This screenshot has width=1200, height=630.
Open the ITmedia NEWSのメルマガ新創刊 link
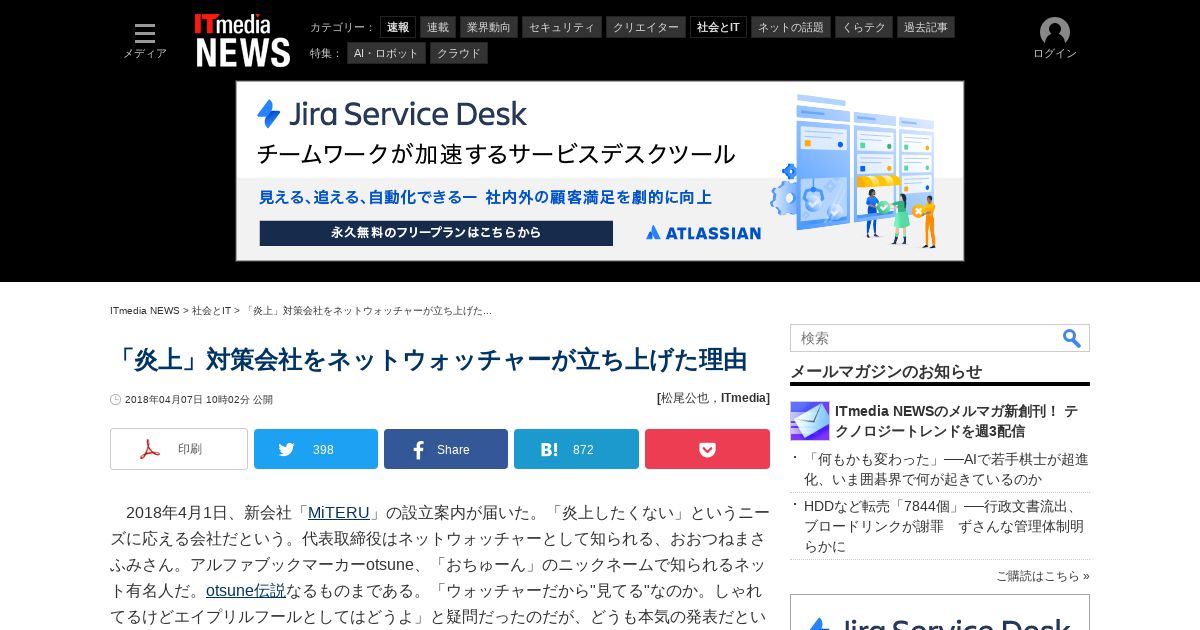coord(956,421)
